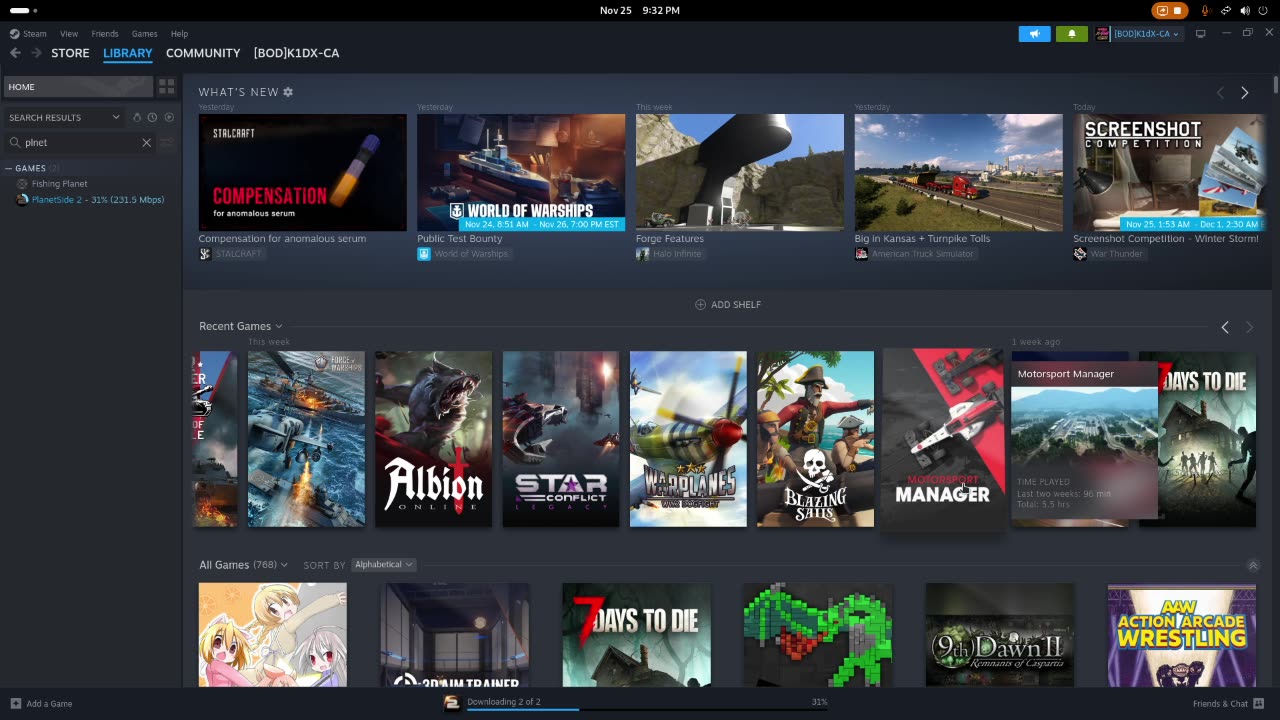Expand the SEARCH RESULTS dropdown
The width and height of the screenshot is (1280, 720).
click(x=64, y=117)
